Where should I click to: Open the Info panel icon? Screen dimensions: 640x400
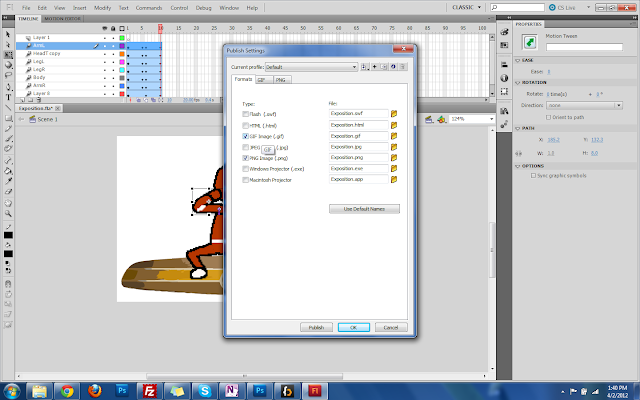(504, 78)
